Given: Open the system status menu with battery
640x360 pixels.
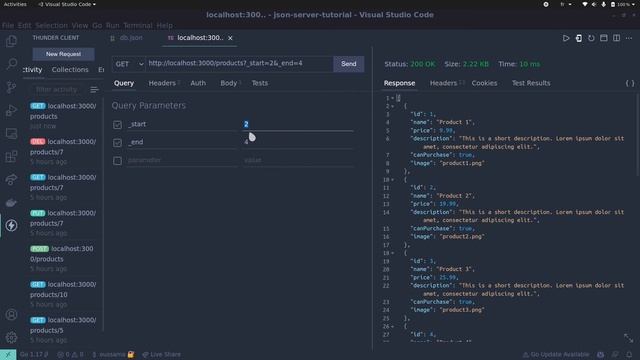Looking at the screenshot, I should coord(608,4).
